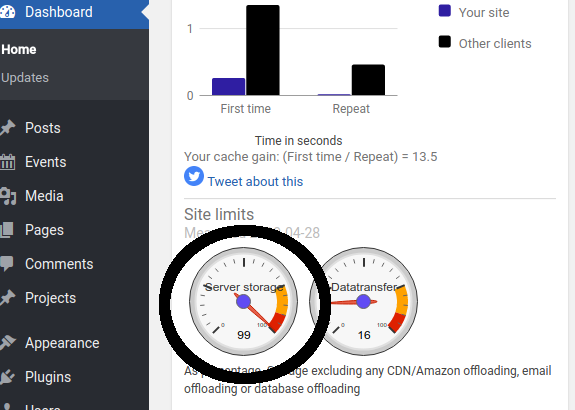Click the Projects pin icon
The image size is (575, 410).
[7, 298]
